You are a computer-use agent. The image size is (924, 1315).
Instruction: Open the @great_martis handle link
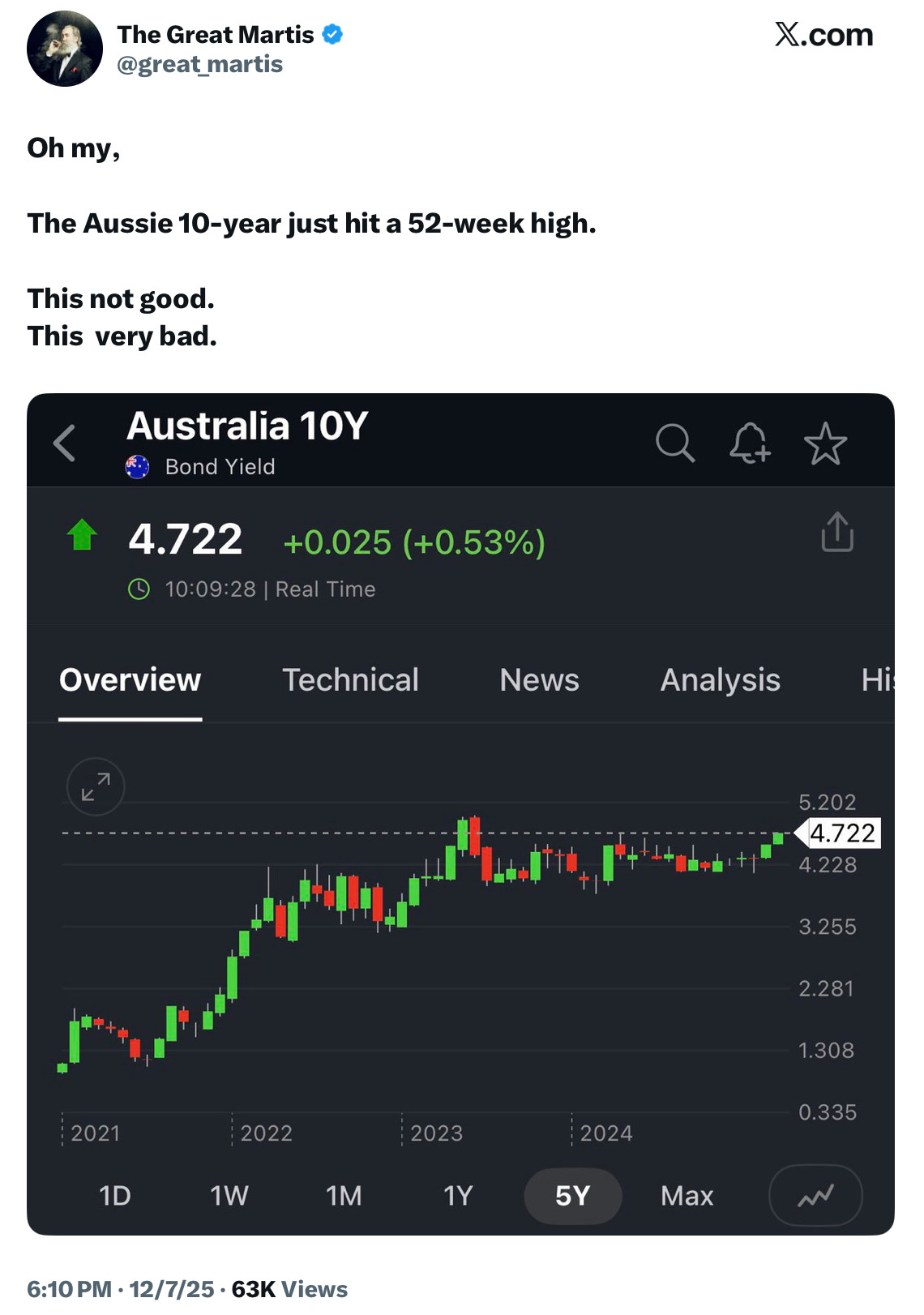coord(199,65)
